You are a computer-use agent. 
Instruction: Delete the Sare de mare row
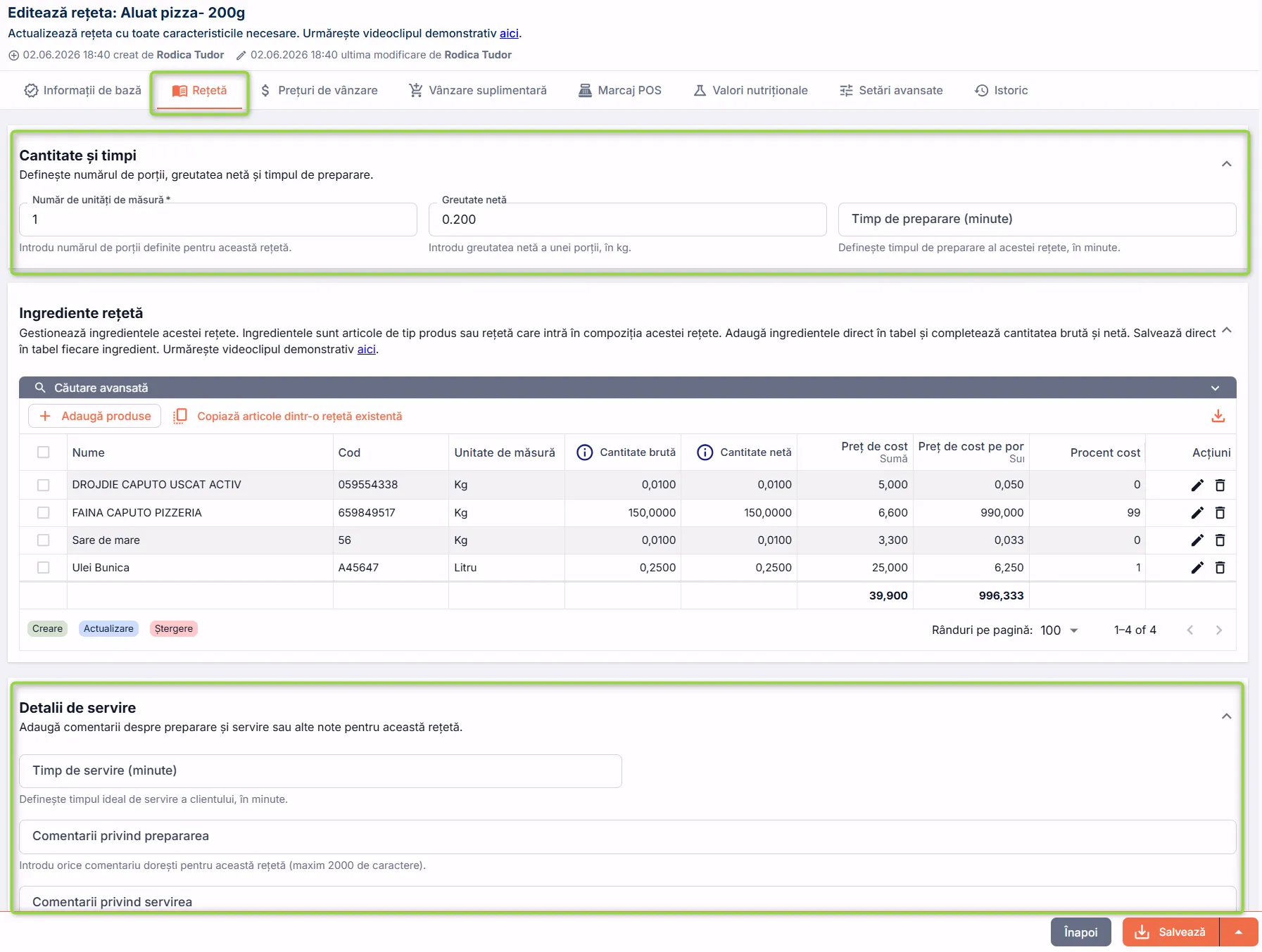coord(1220,540)
